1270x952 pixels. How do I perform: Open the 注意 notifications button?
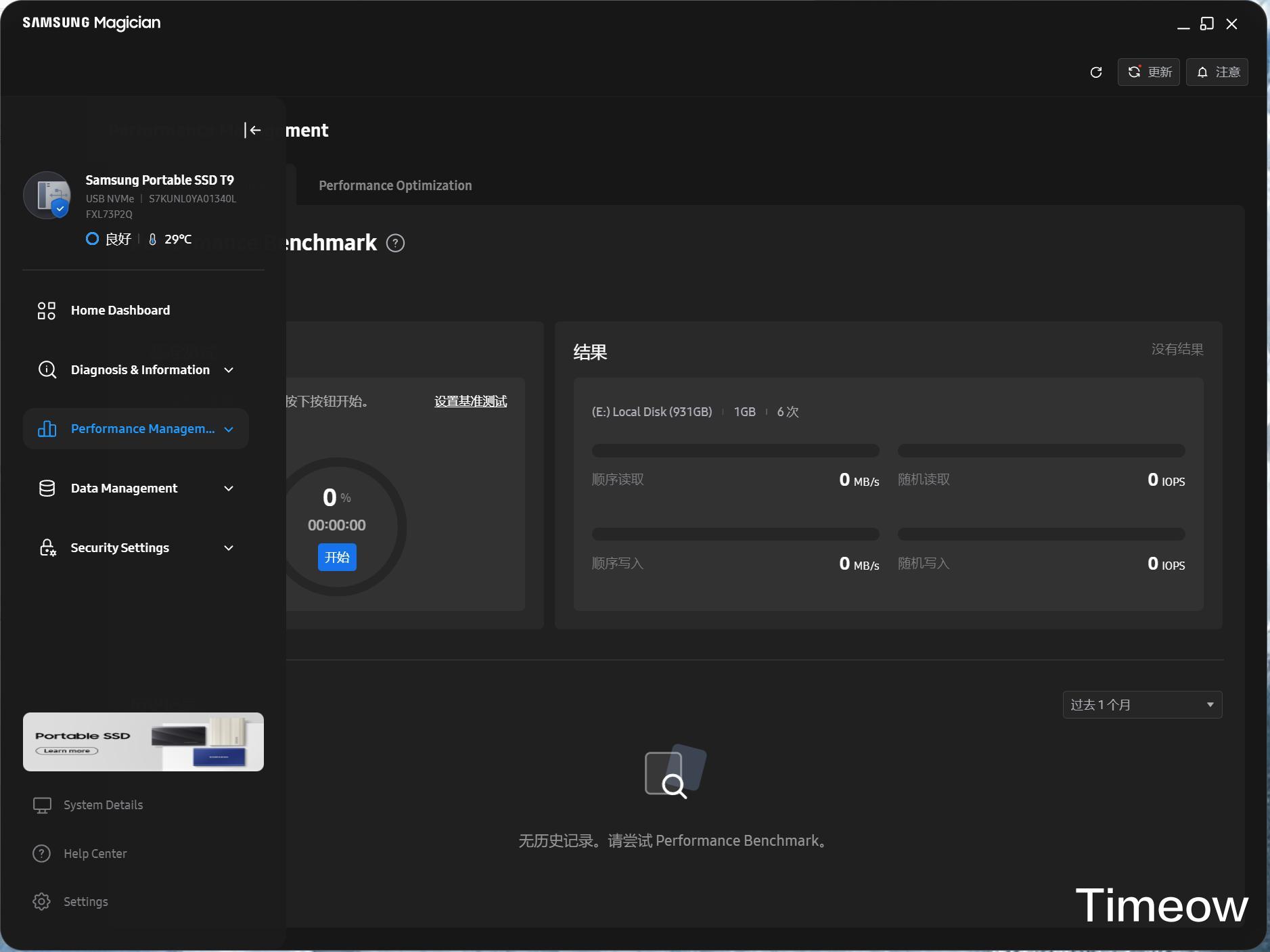tap(1217, 72)
